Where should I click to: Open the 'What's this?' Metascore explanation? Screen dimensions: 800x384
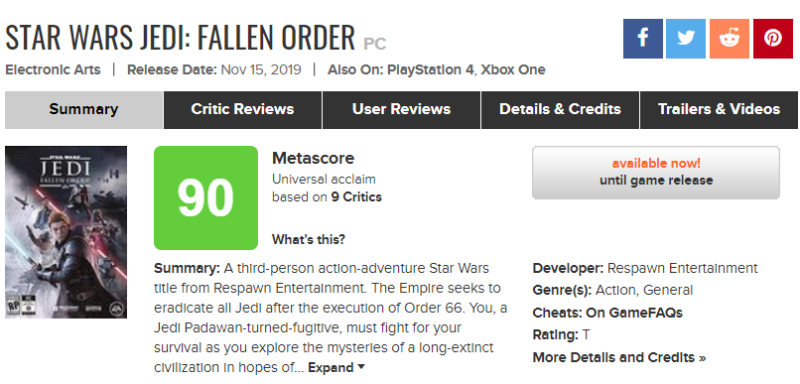tap(308, 239)
